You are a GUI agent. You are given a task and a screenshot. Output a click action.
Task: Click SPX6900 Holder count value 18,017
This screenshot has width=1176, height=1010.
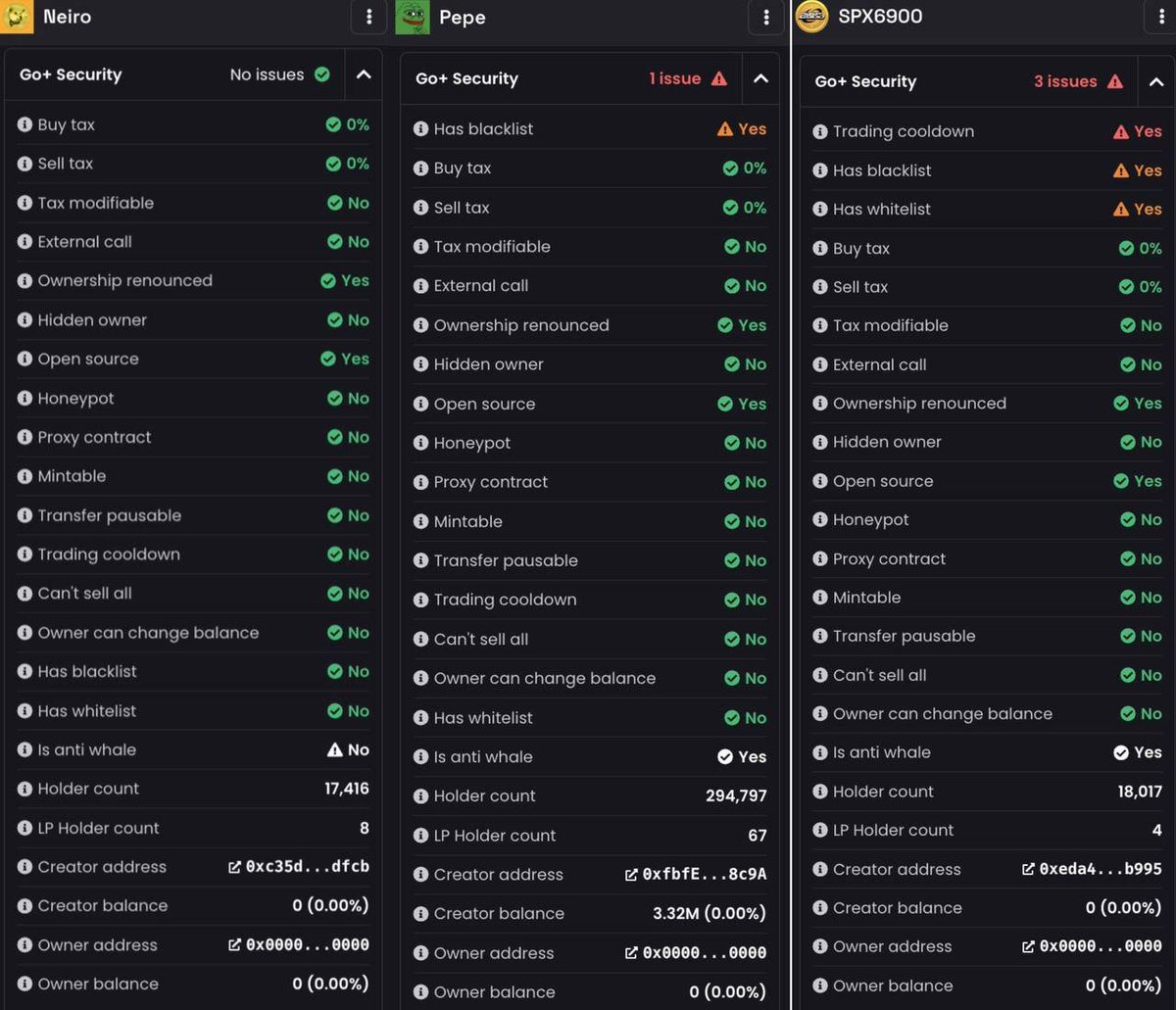1140,792
